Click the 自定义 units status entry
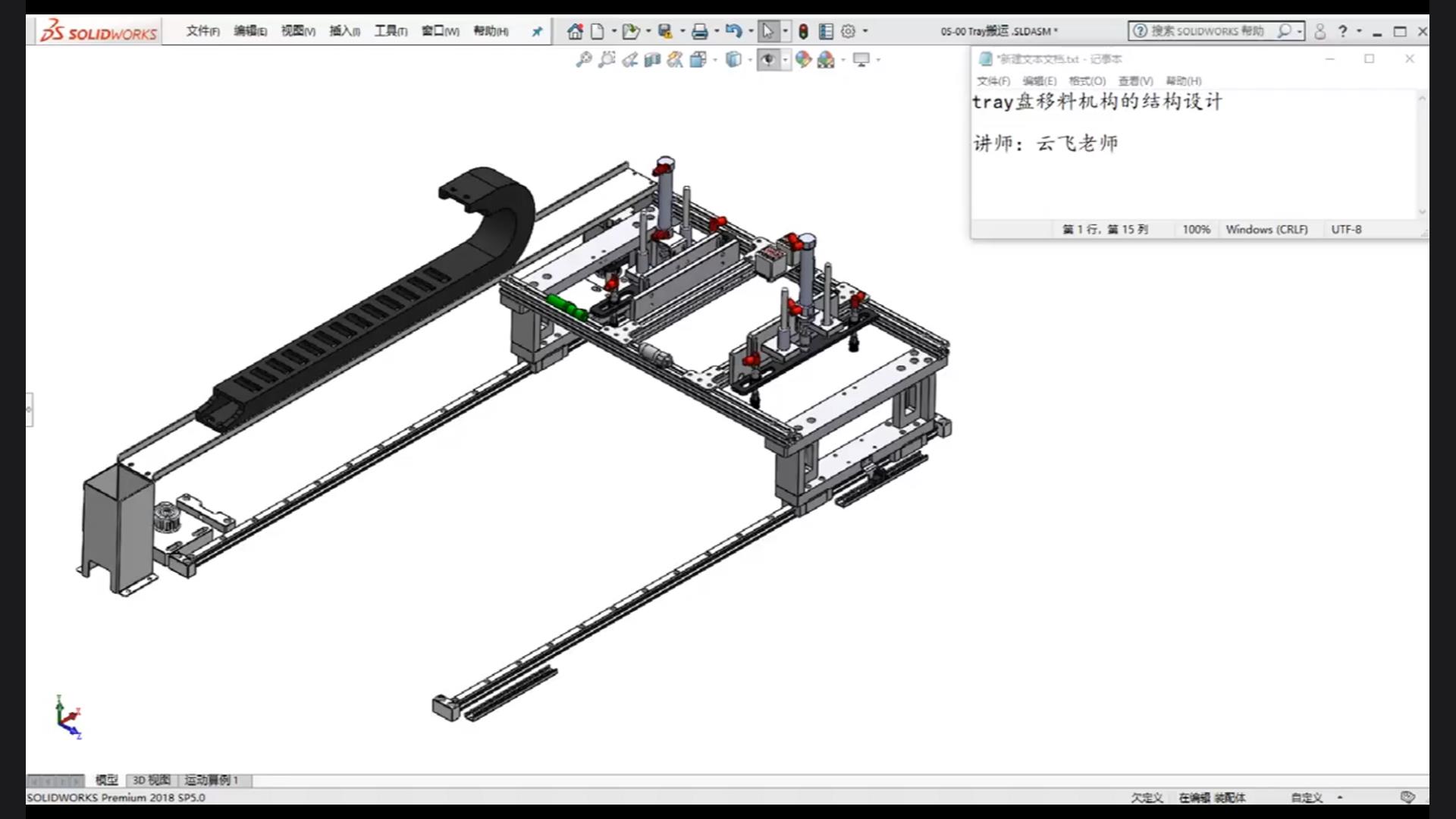The image size is (1456, 819). point(1307,798)
